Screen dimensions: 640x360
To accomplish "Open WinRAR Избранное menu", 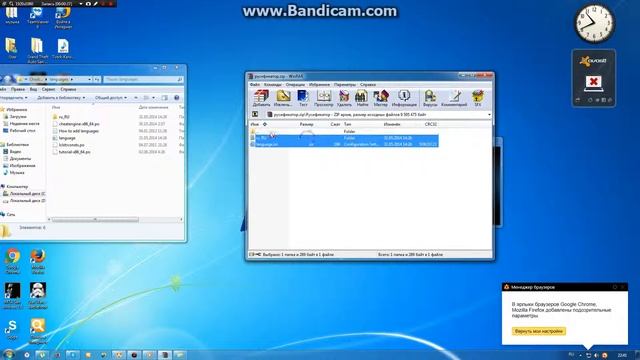I will click(319, 84).
